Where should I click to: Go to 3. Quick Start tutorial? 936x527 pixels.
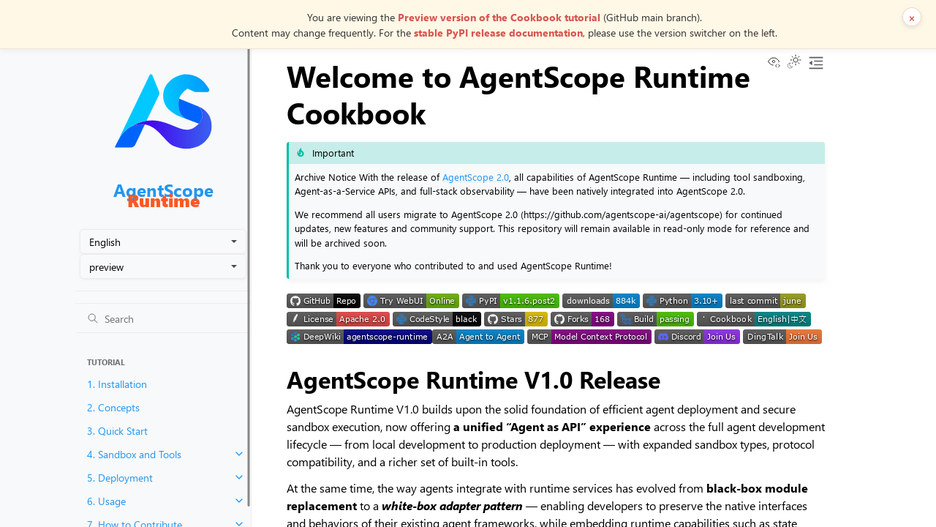pos(117,431)
